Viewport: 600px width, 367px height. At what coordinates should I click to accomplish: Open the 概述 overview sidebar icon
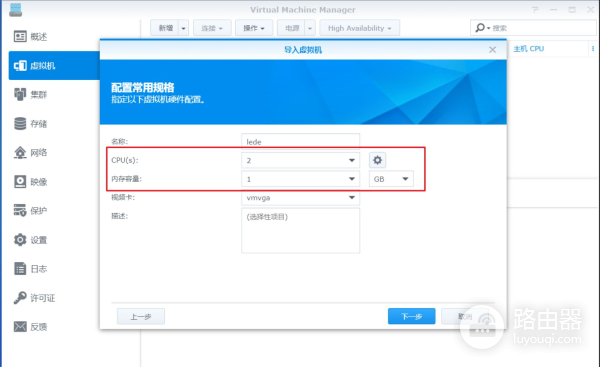(20, 36)
